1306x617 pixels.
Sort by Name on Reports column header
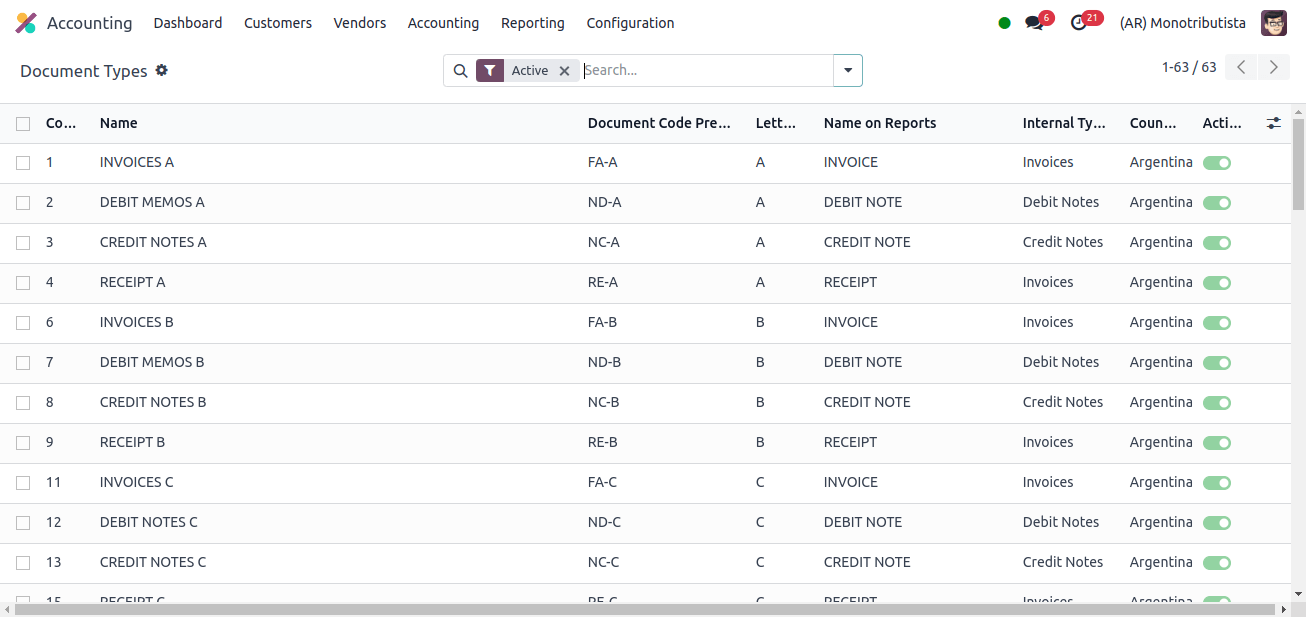[880, 123]
